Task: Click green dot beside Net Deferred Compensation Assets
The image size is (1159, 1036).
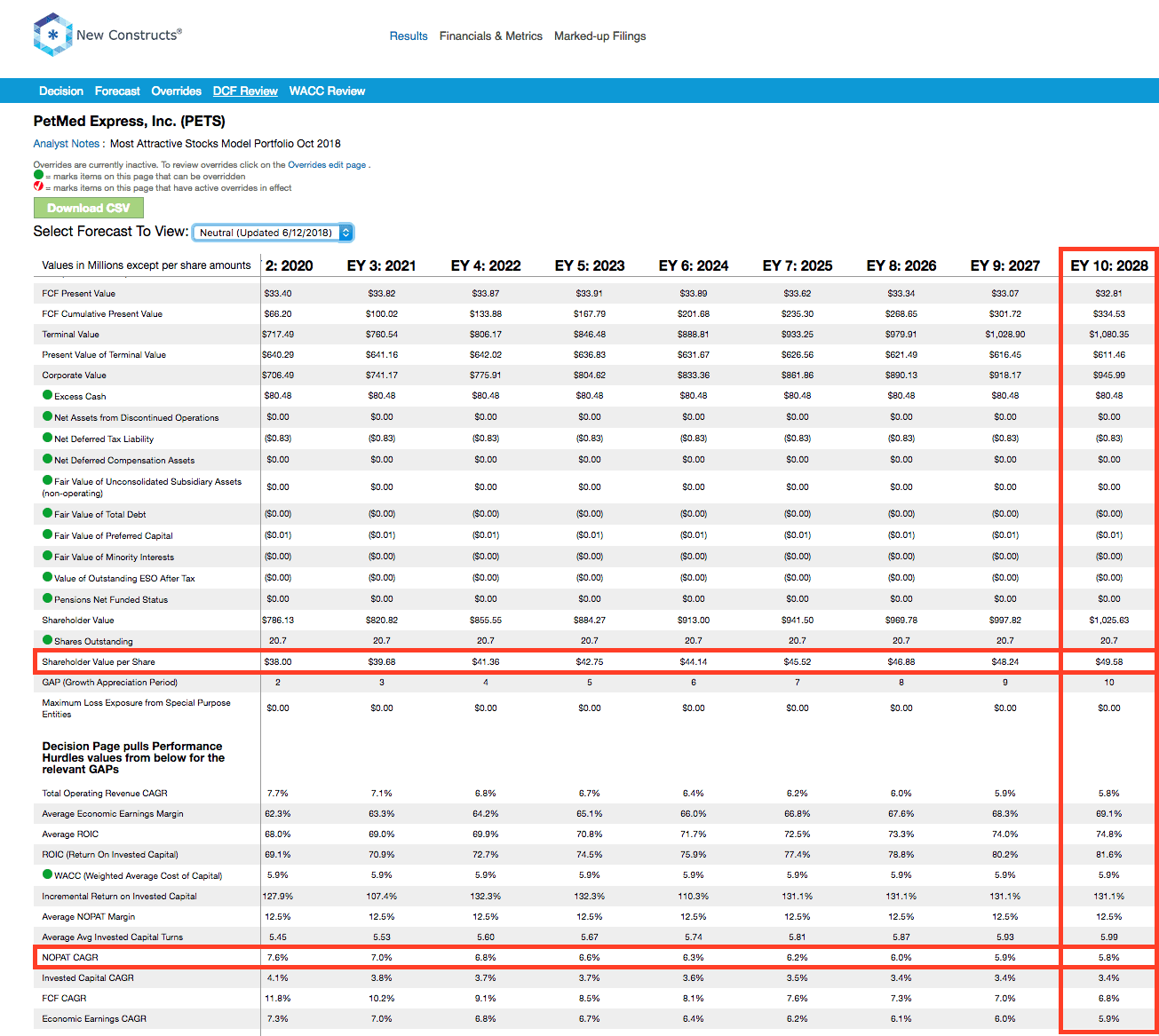Action: [48, 459]
